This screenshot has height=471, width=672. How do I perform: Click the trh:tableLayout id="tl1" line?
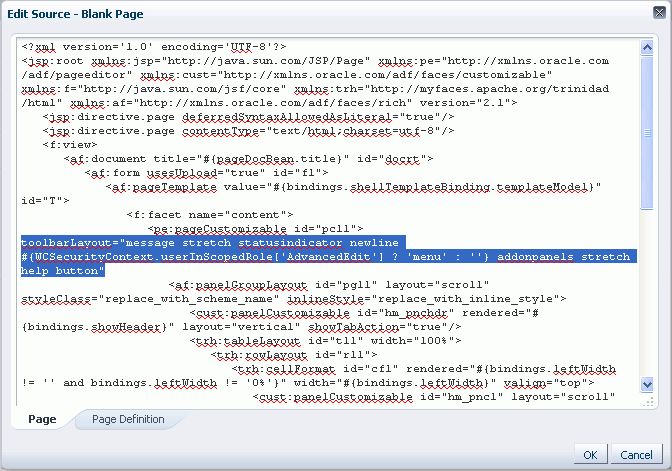pos(326,341)
